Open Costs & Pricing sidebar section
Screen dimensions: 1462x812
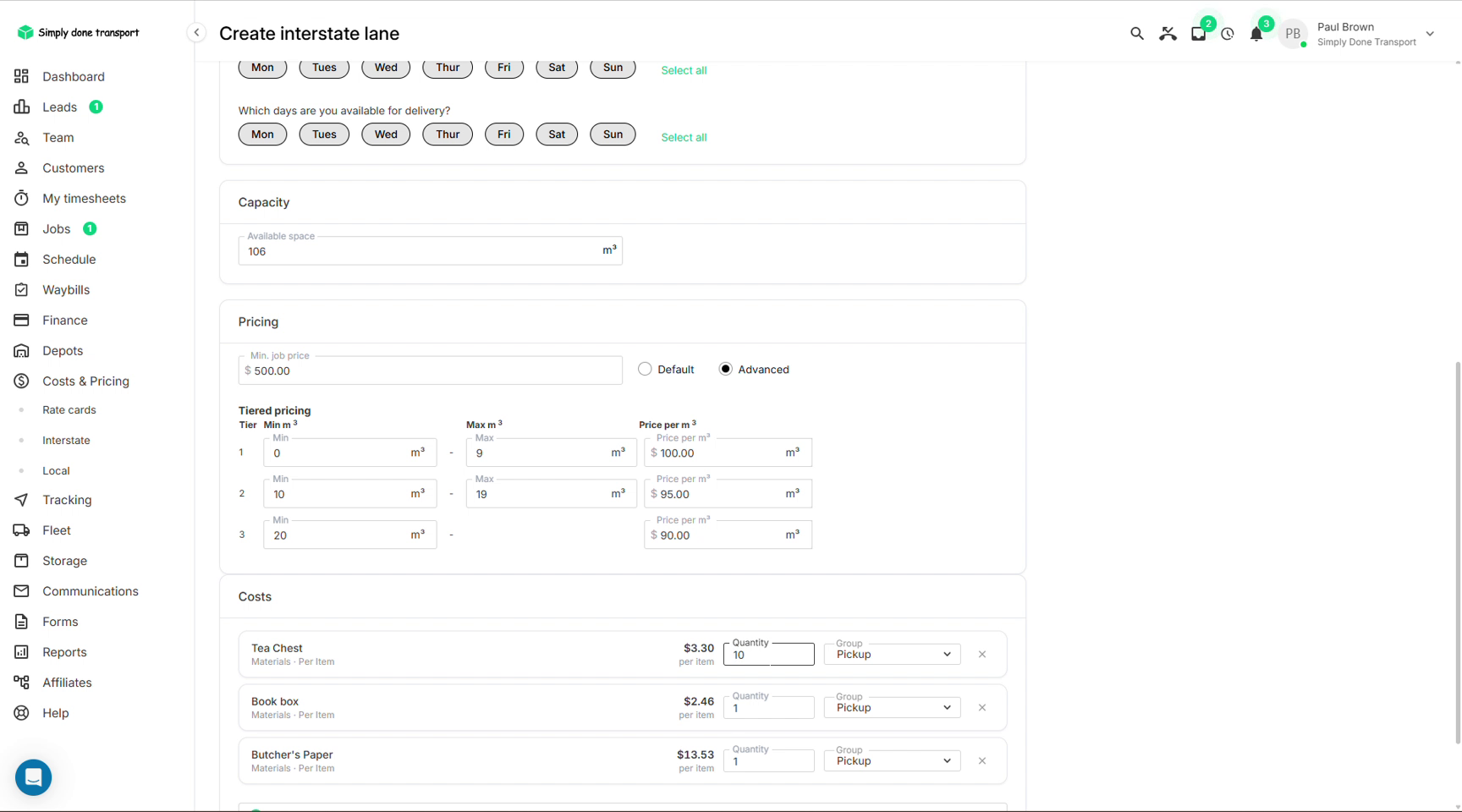click(85, 381)
